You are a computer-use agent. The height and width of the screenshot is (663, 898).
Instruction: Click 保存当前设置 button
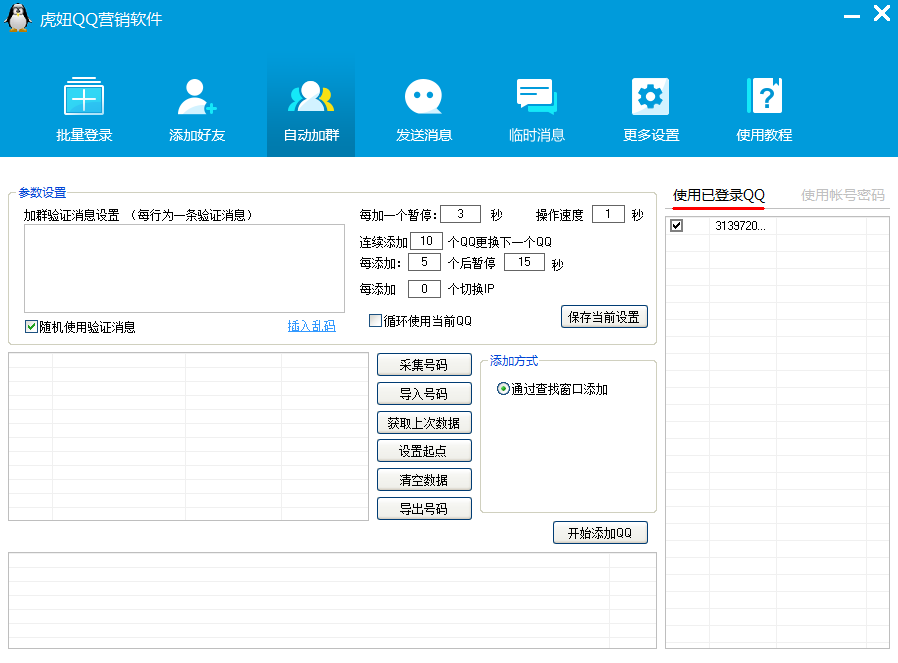604,317
